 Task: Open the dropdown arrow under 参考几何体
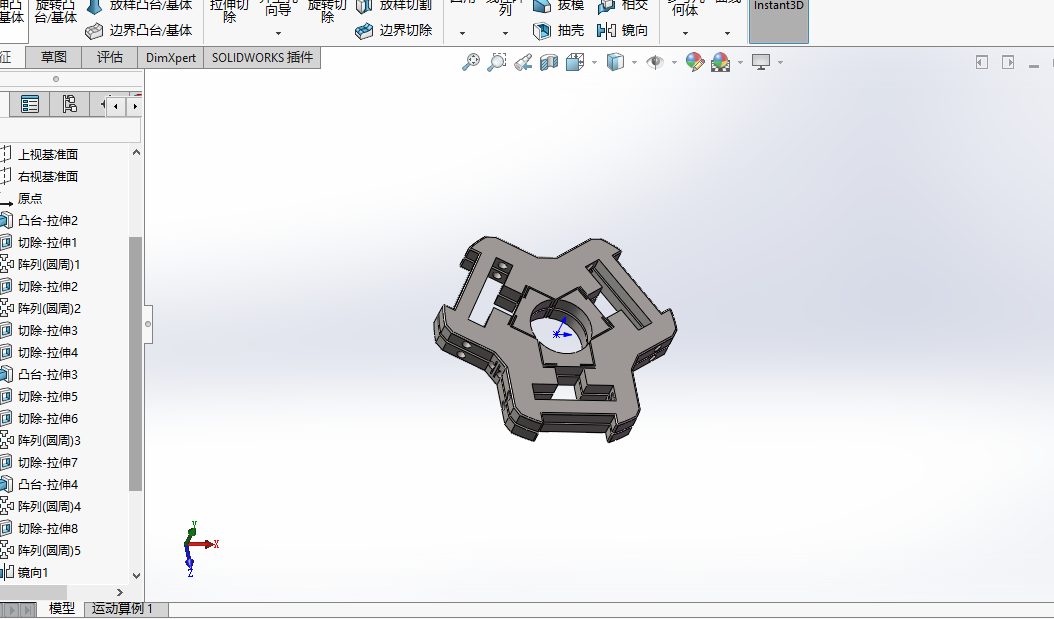coord(685,33)
